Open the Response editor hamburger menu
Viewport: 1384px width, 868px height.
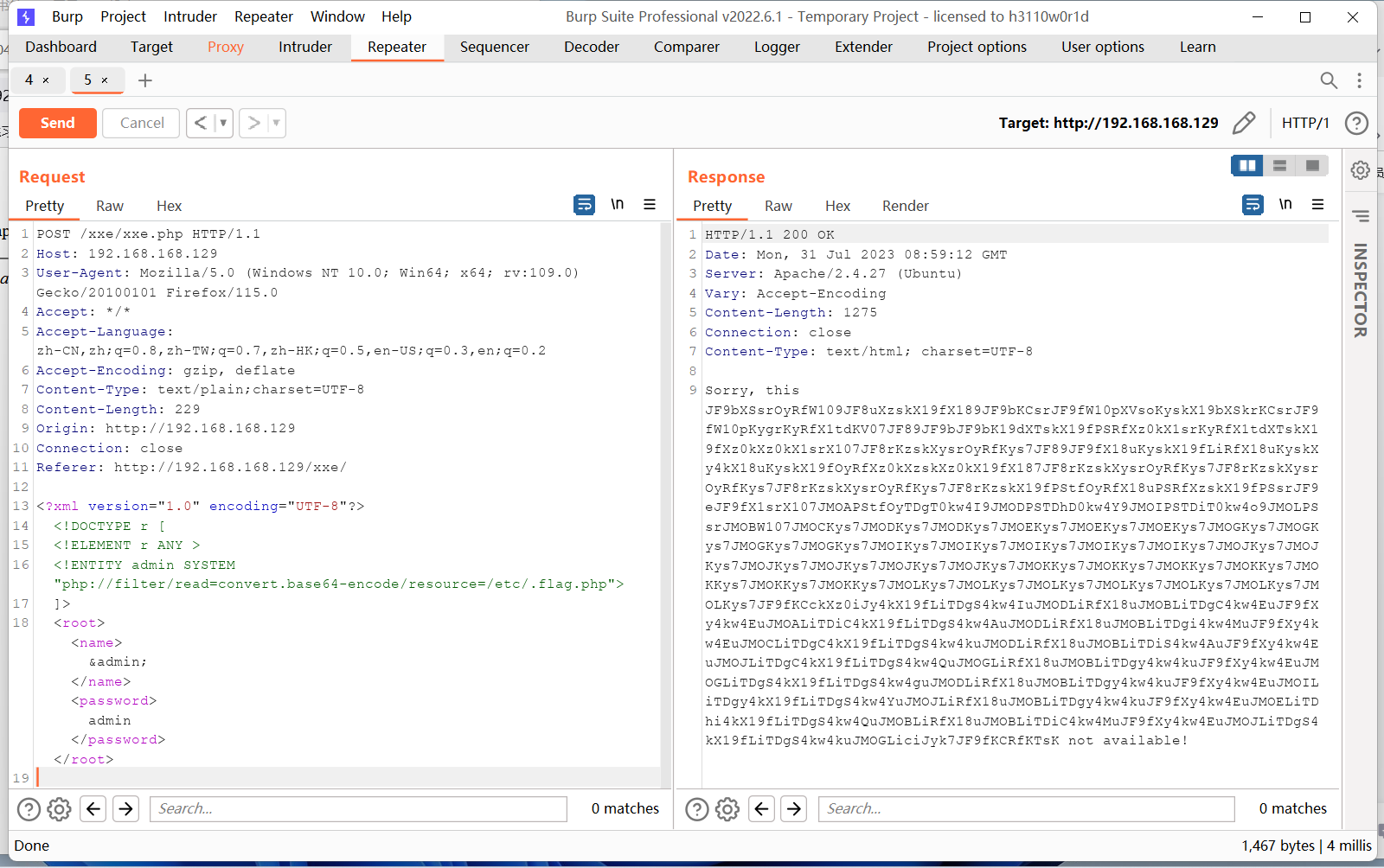(1318, 204)
